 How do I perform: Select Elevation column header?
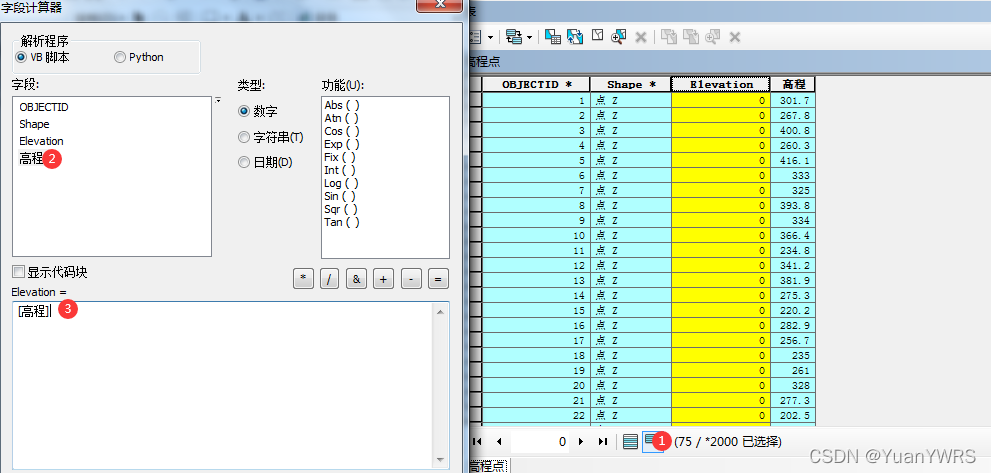pos(720,85)
